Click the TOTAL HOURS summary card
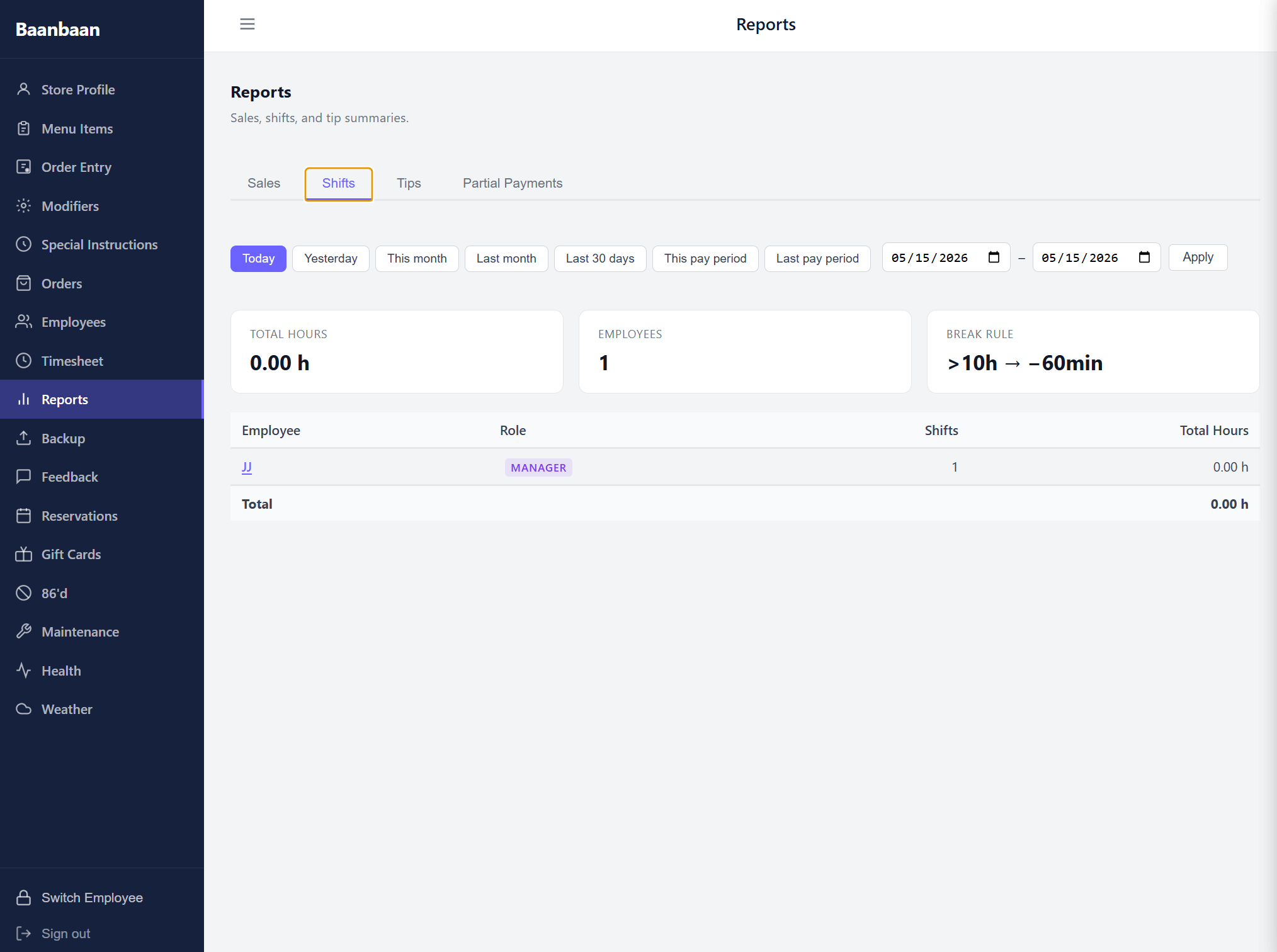This screenshot has width=1277, height=952. coord(397,351)
